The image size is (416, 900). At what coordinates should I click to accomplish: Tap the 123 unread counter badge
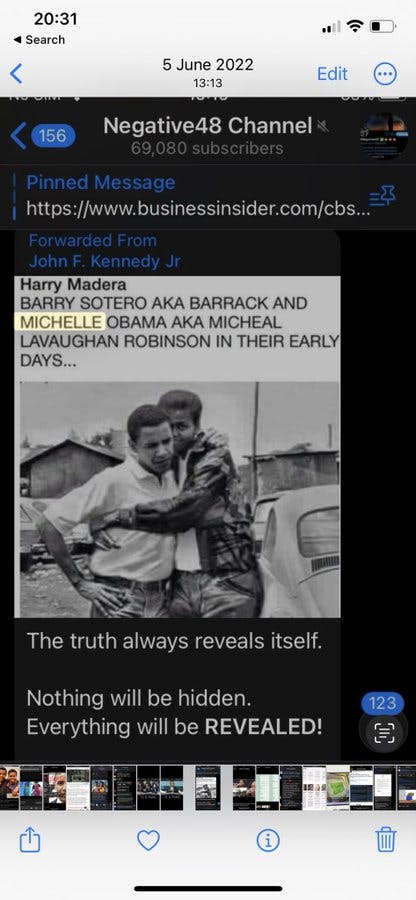coord(382,703)
